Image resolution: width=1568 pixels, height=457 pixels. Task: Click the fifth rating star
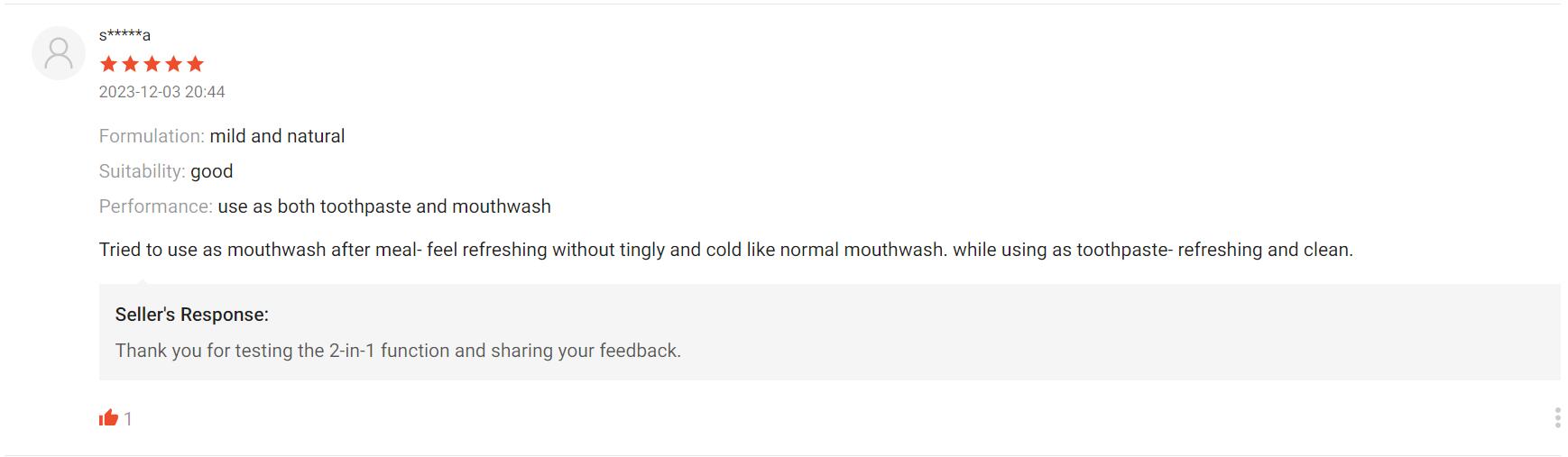point(195,64)
